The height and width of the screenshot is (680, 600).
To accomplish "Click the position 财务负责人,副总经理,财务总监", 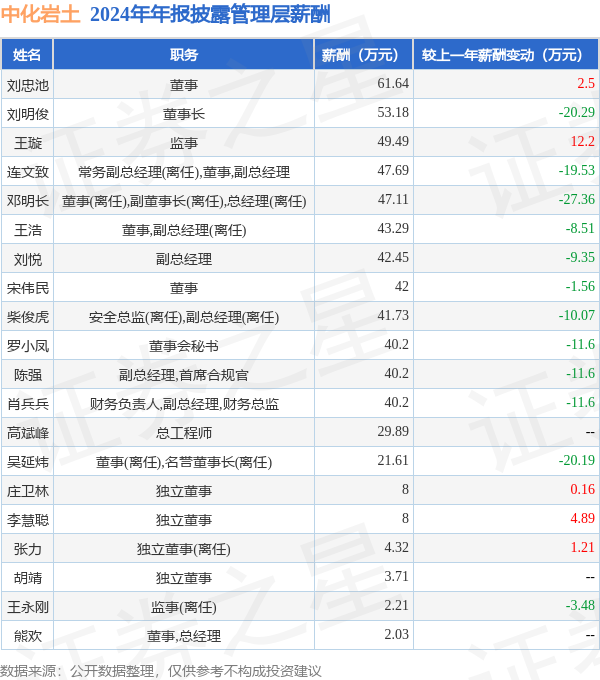I will [184, 404].
